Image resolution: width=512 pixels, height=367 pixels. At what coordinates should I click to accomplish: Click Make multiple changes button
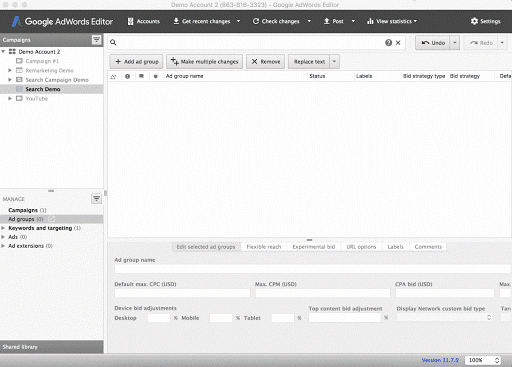(204, 62)
